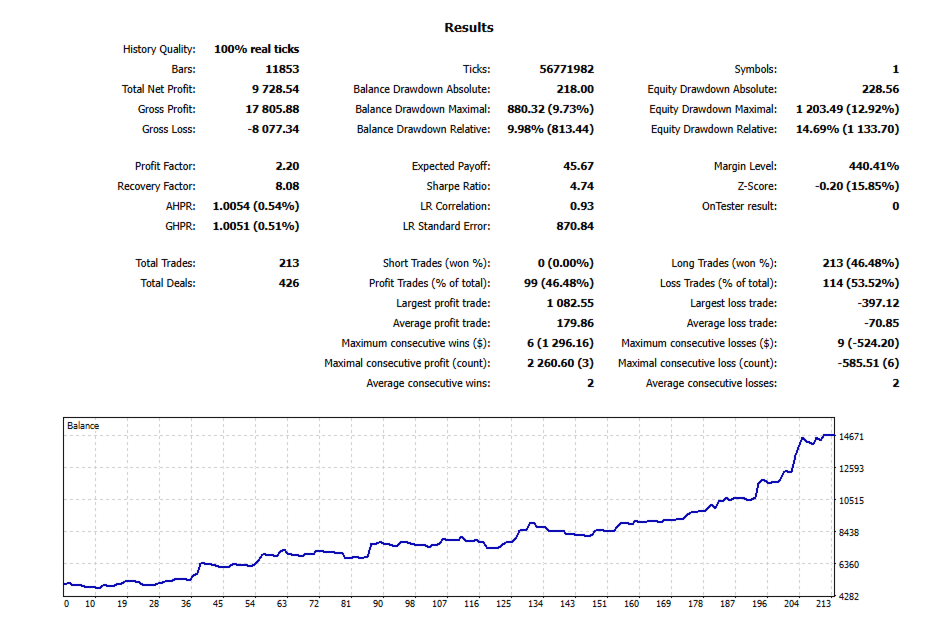
Task: Select Balance Drawdown Absolute value 218.00
Action: [x=575, y=89]
